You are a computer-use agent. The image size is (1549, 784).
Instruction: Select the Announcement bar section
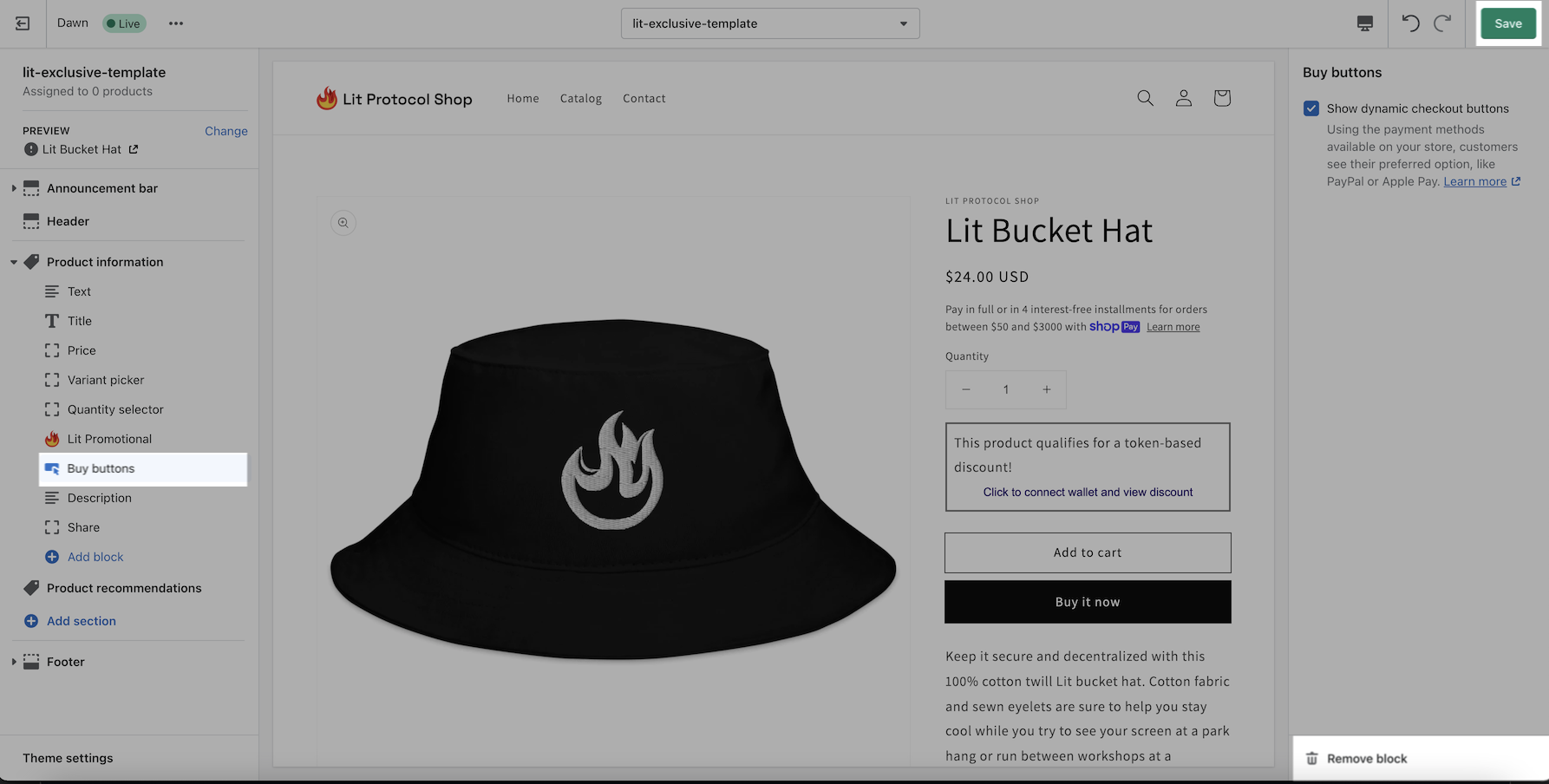tap(102, 188)
